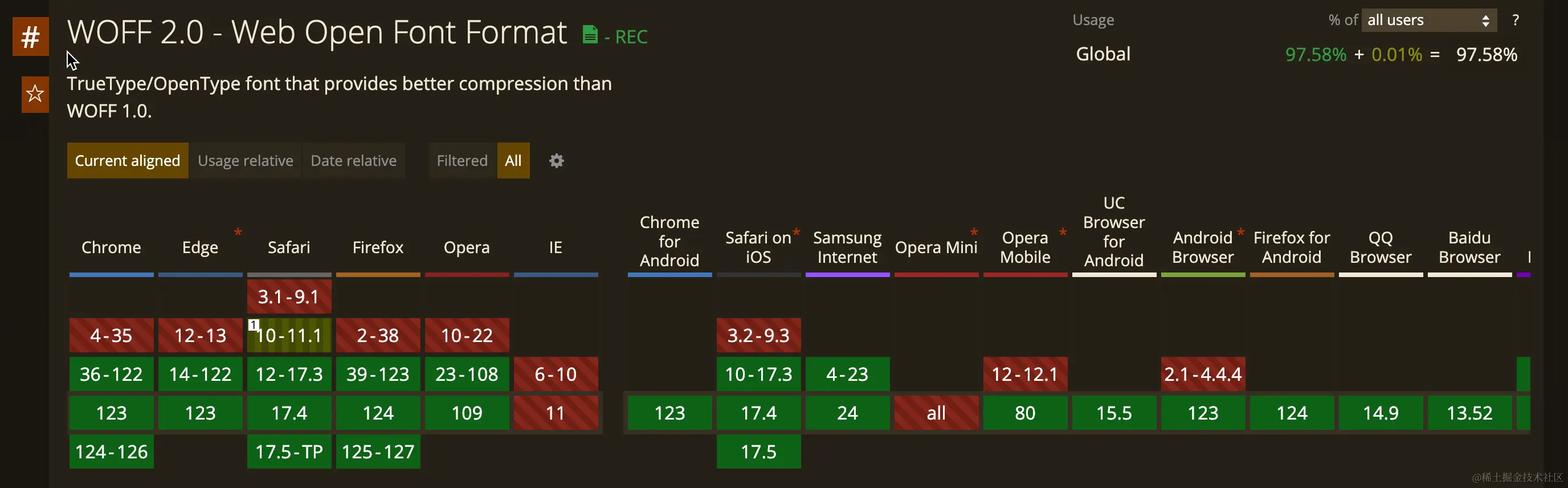Image resolution: width=1568 pixels, height=488 pixels.
Task: Star this feature with the star icon
Action: tap(35, 95)
